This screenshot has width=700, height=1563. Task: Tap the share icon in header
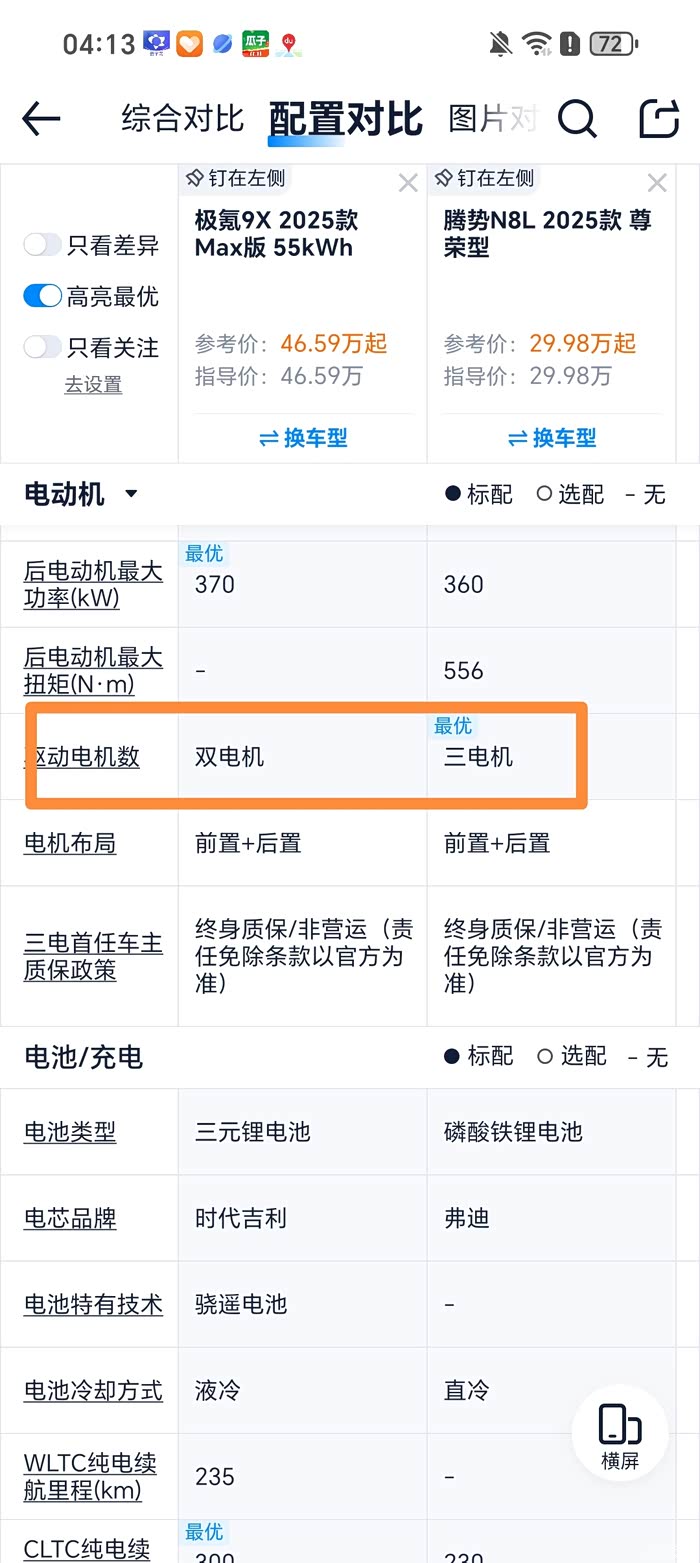pyautogui.click(x=659, y=118)
